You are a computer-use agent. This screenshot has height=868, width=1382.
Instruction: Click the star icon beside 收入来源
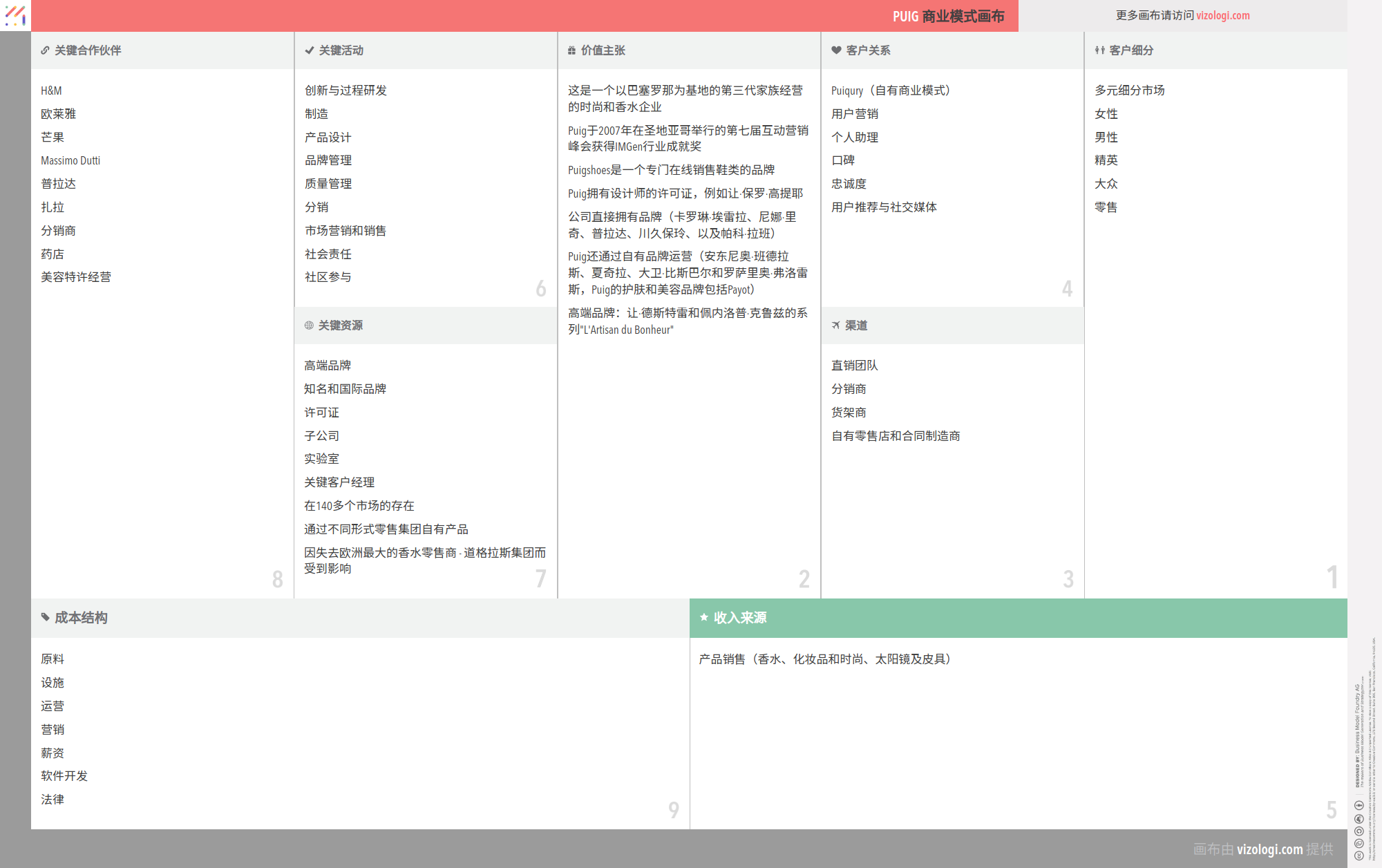point(704,617)
